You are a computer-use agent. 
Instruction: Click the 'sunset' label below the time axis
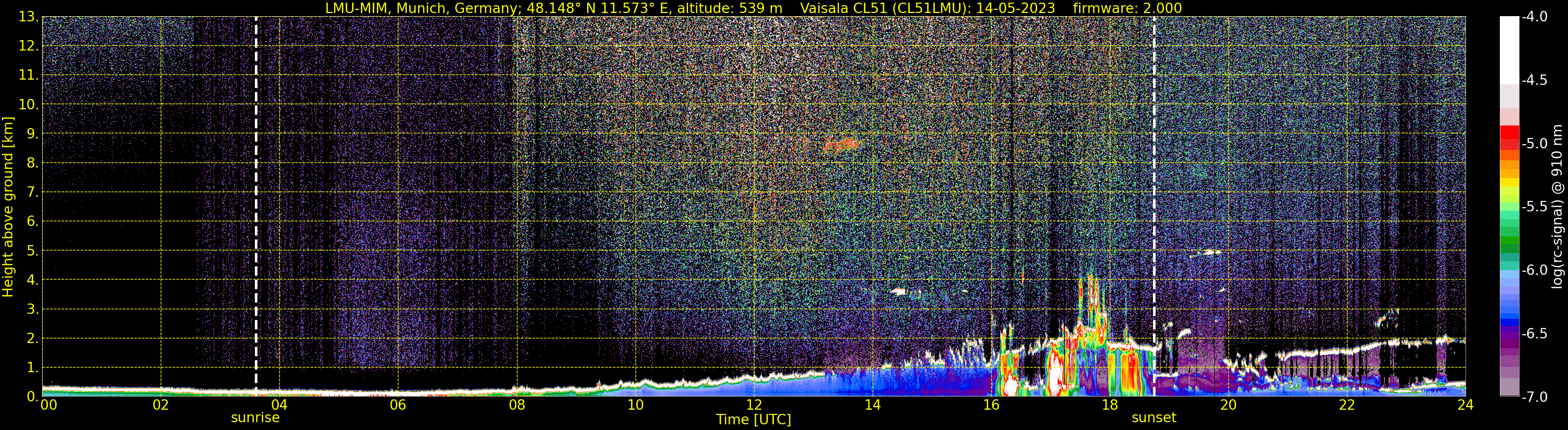[1154, 418]
